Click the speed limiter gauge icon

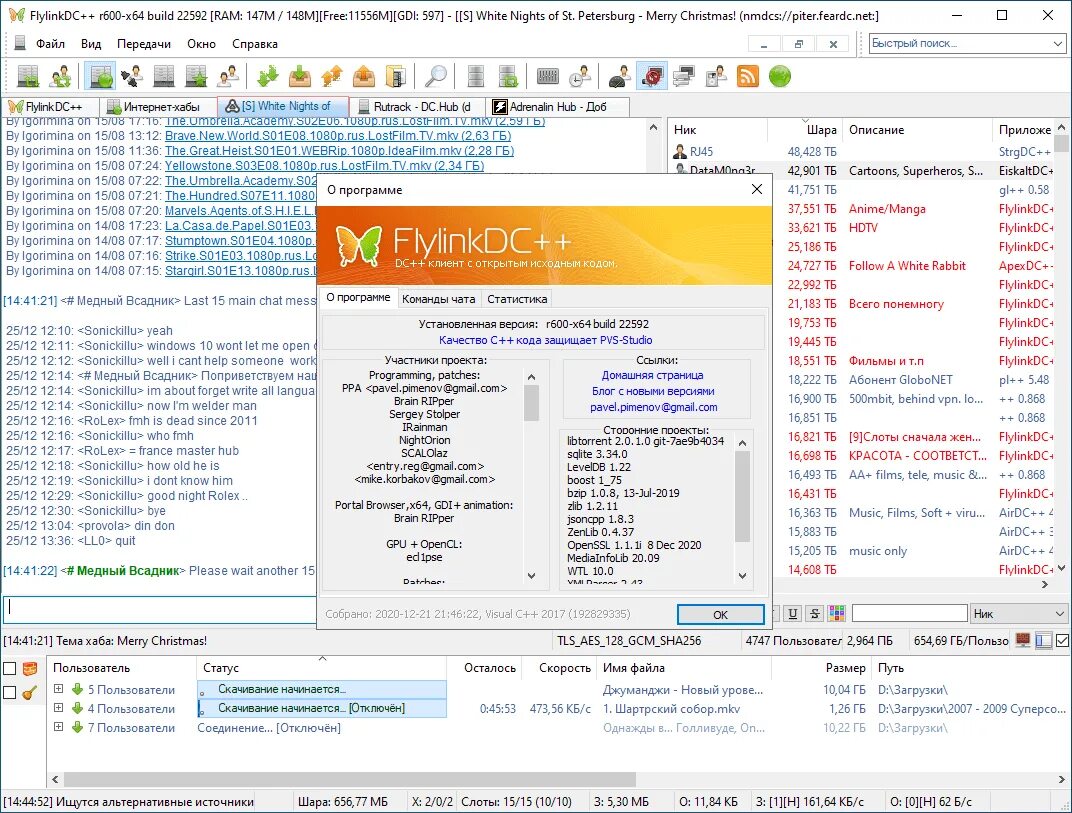tap(619, 76)
